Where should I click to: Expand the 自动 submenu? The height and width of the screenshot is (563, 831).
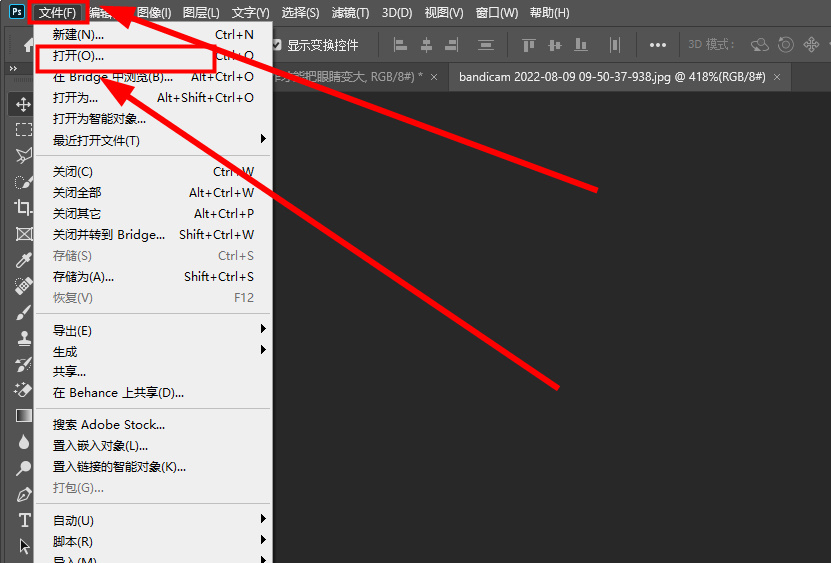[x=150, y=521]
